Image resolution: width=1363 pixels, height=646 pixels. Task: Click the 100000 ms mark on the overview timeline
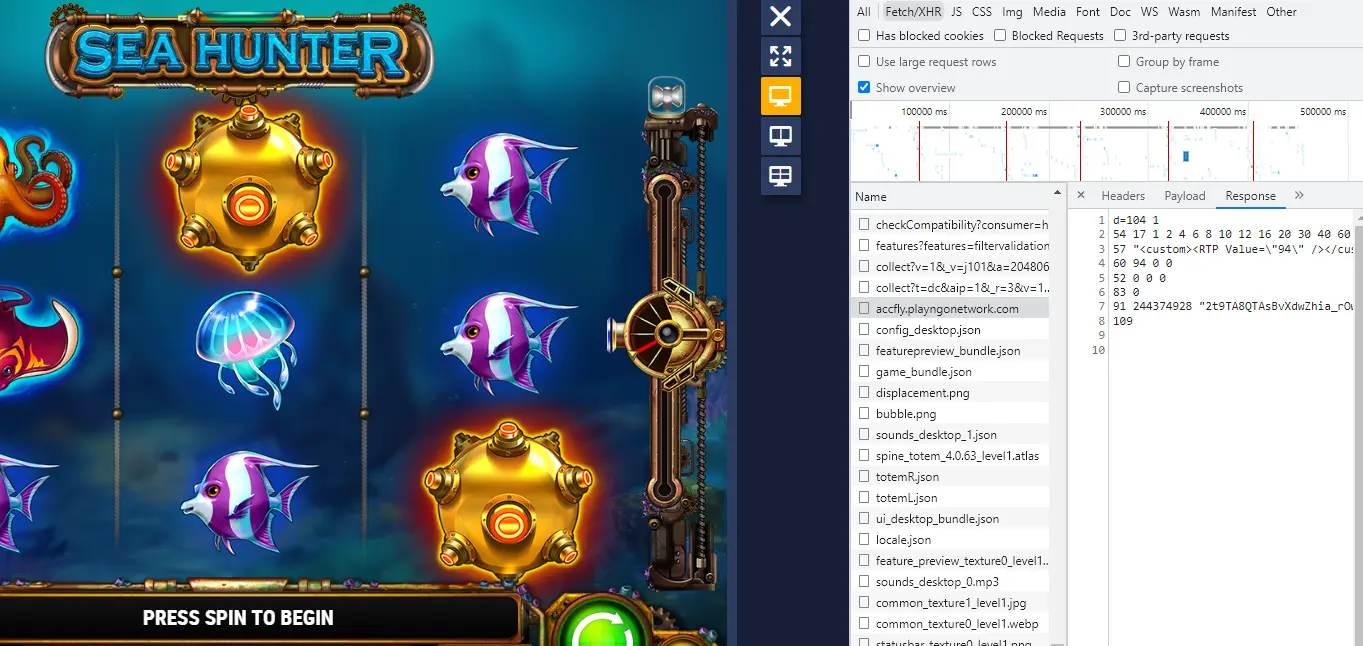[925, 112]
